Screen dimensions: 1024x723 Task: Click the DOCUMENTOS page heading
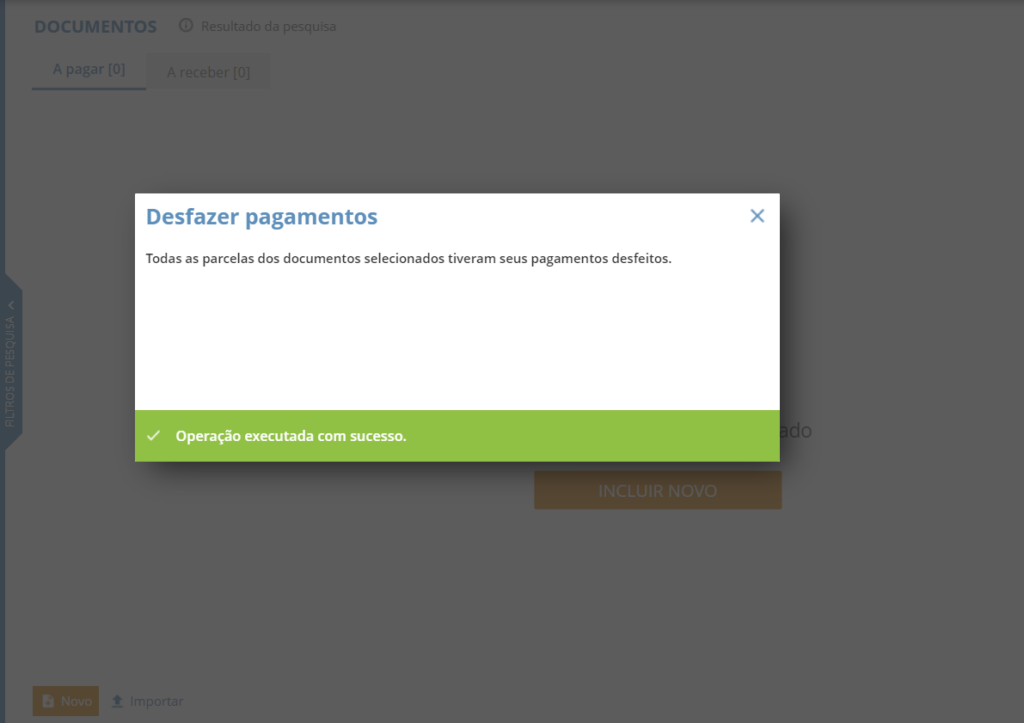click(95, 27)
